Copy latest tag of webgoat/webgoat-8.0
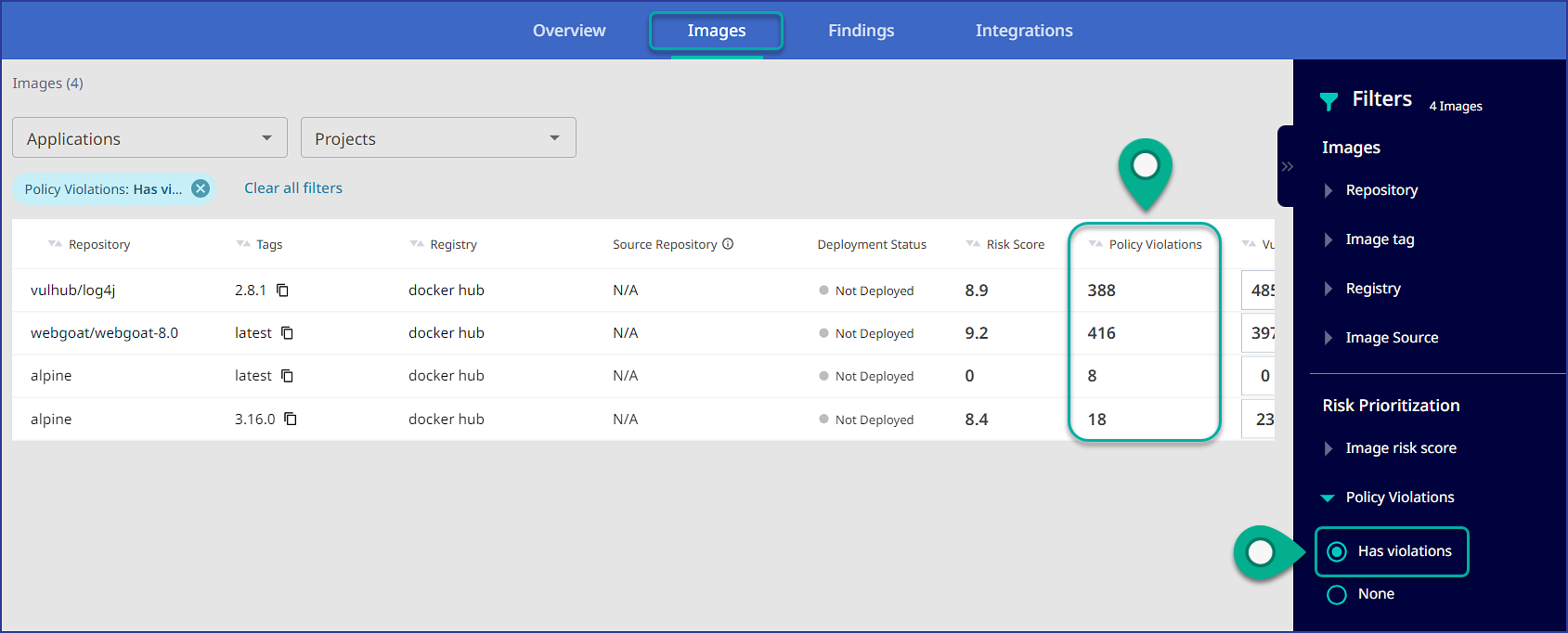 click(288, 333)
